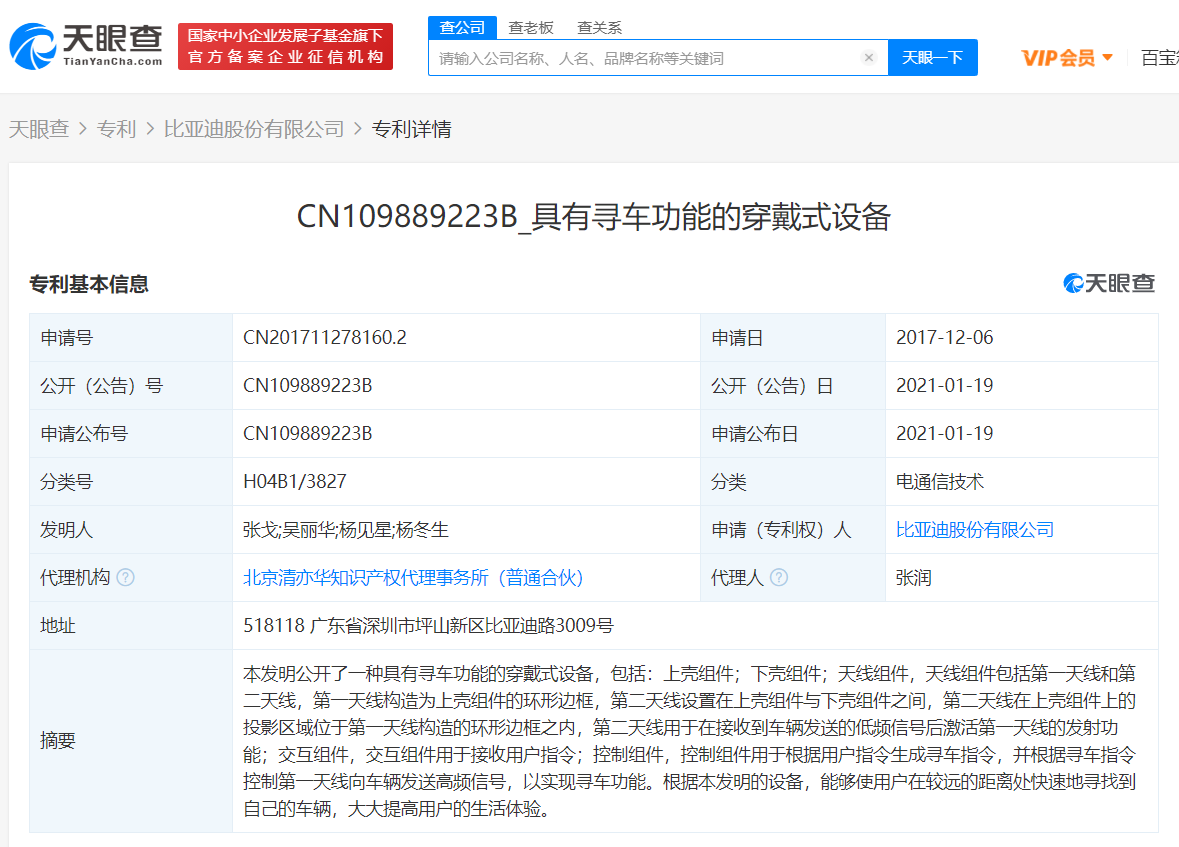Open applicant link 比亚迪股份有限公司 in the table
The height and width of the screenshot is (847, 1179).
974,530
